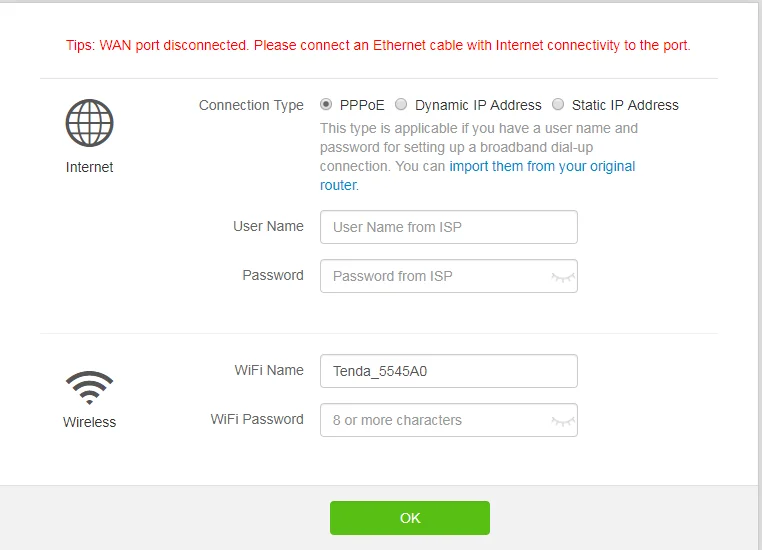Click the Internet caption under the globe
Screen dimensions: 762x550
[89, 167]
